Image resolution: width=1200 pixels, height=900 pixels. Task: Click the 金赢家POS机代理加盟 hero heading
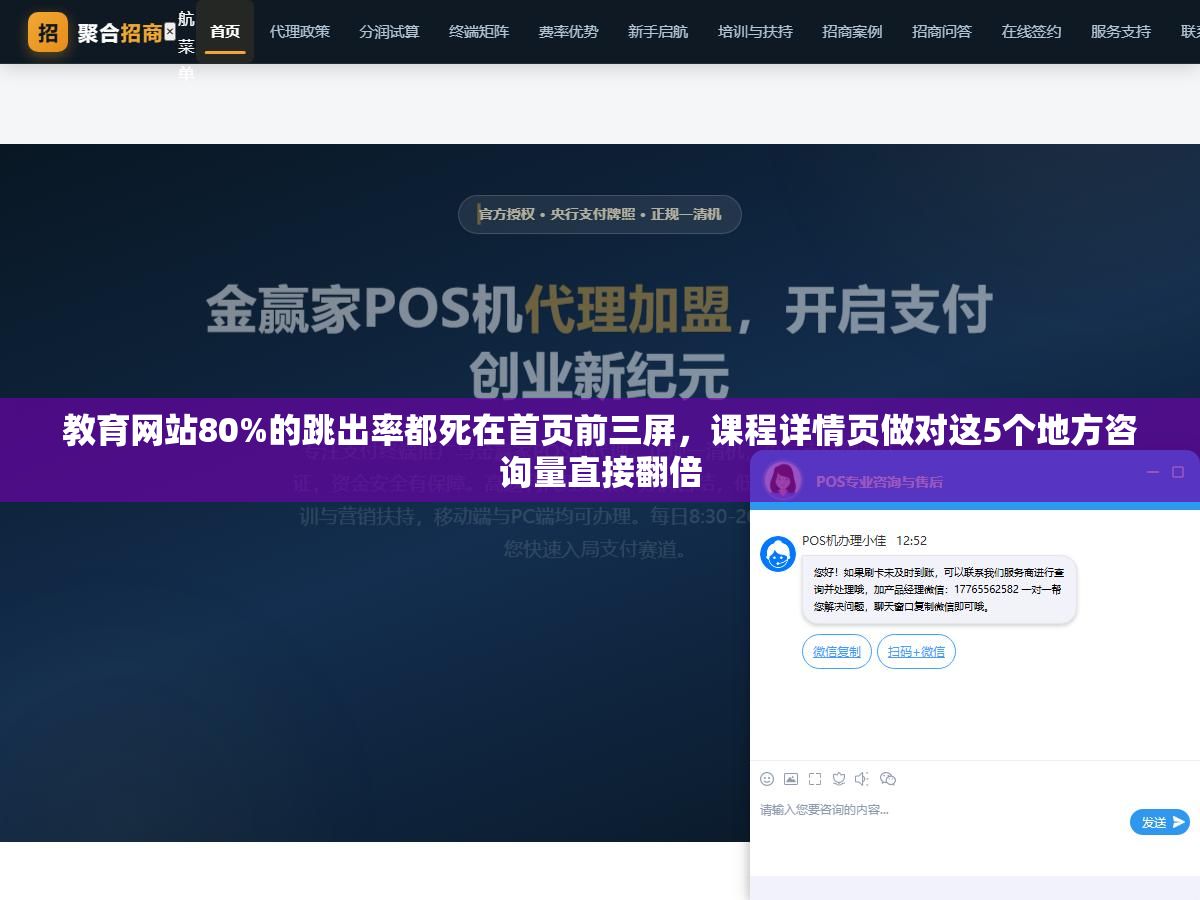point(600,342)
